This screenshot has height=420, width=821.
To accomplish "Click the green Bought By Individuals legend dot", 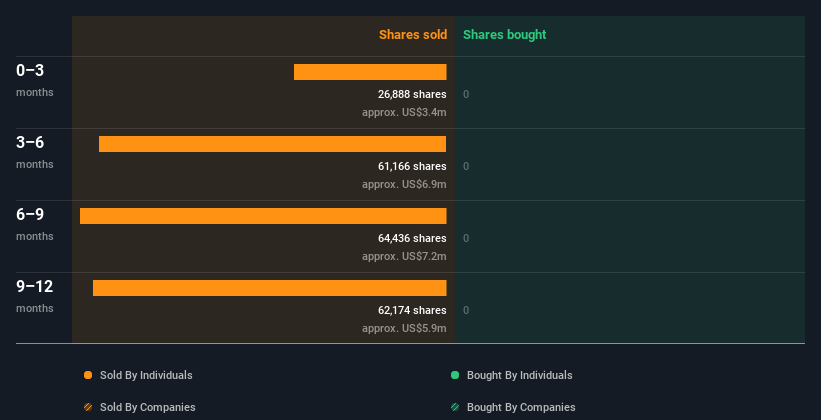I will 455,375.
